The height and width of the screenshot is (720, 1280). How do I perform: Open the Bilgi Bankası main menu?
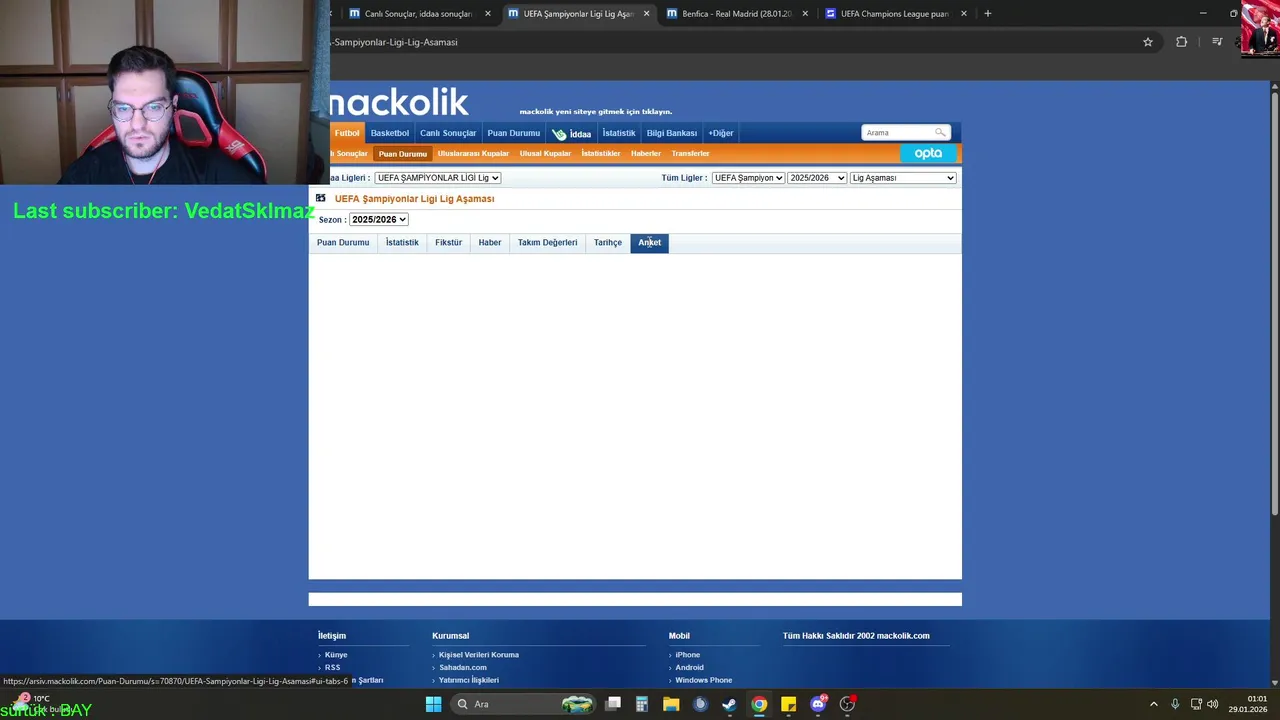coord(672,133)
